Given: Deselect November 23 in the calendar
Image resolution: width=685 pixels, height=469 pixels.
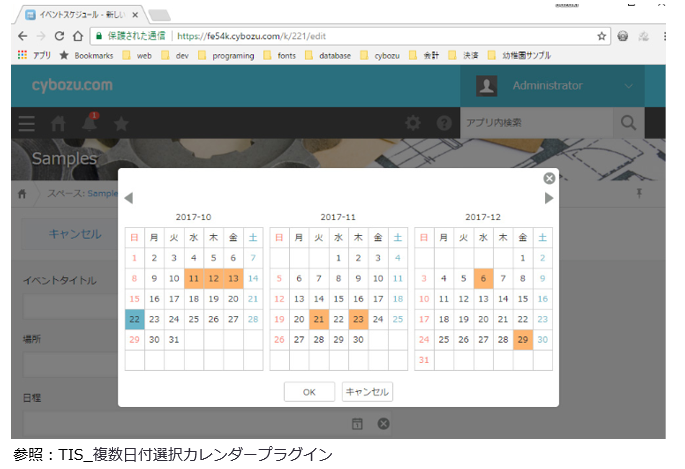Looking at the screenshot, I should (x=358, y=319).
